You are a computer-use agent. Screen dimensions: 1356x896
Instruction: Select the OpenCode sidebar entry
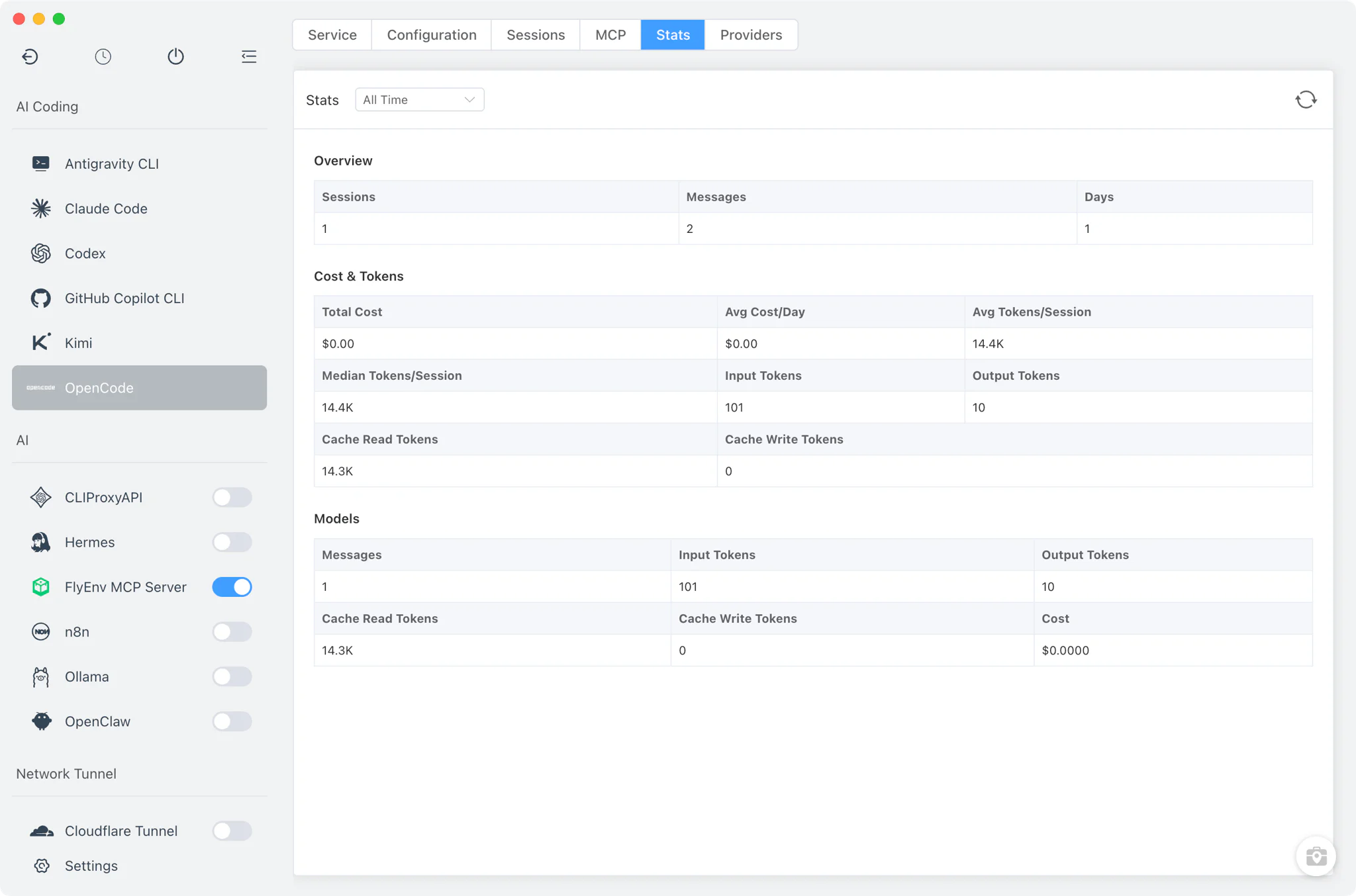point(139,388)
